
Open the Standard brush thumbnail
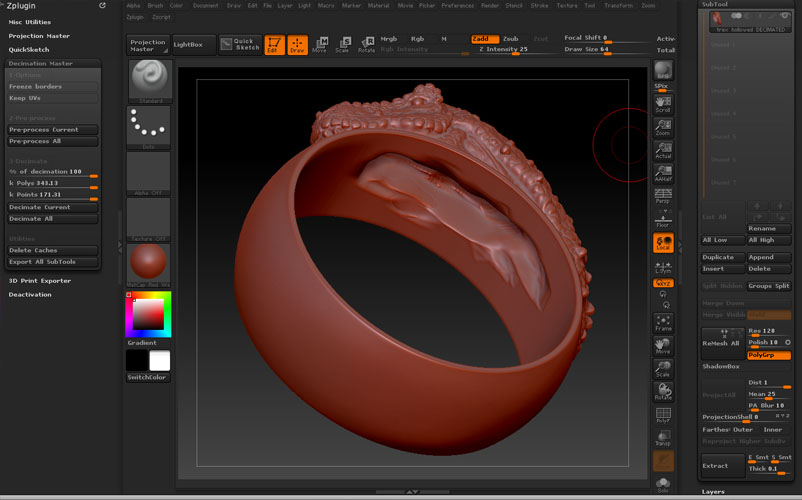pos(150,81)
